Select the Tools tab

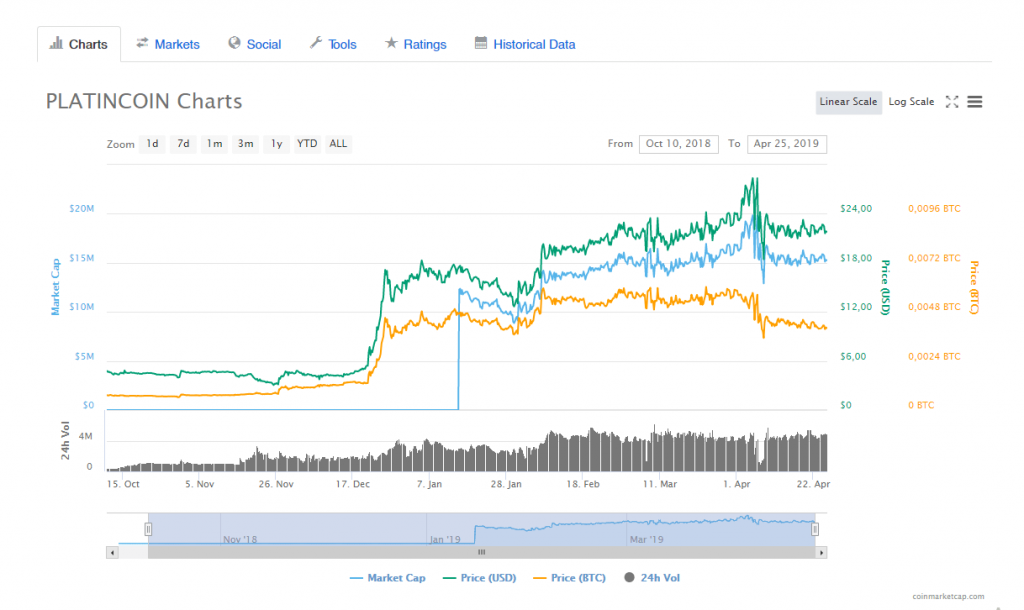[x=333, y=44]
